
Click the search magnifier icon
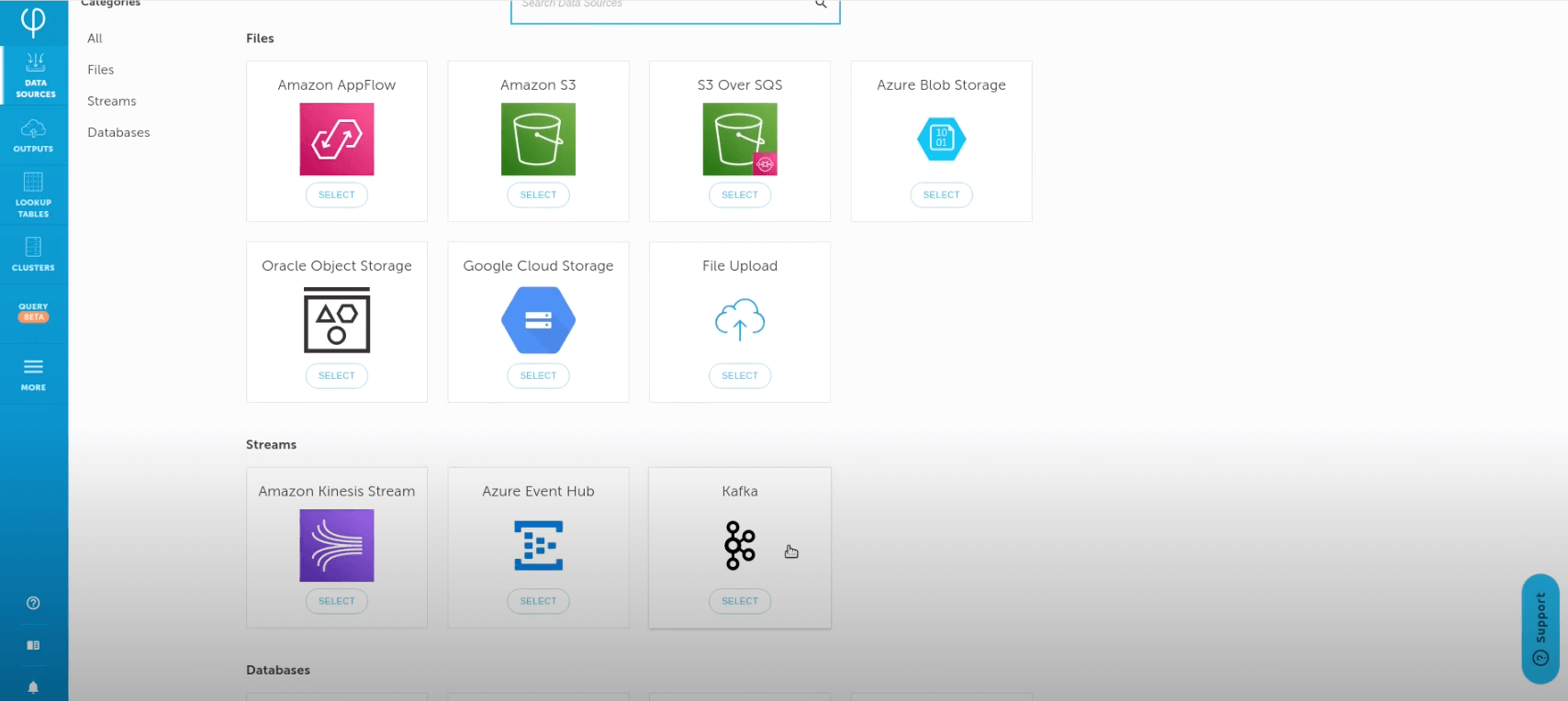pos(821,5)
